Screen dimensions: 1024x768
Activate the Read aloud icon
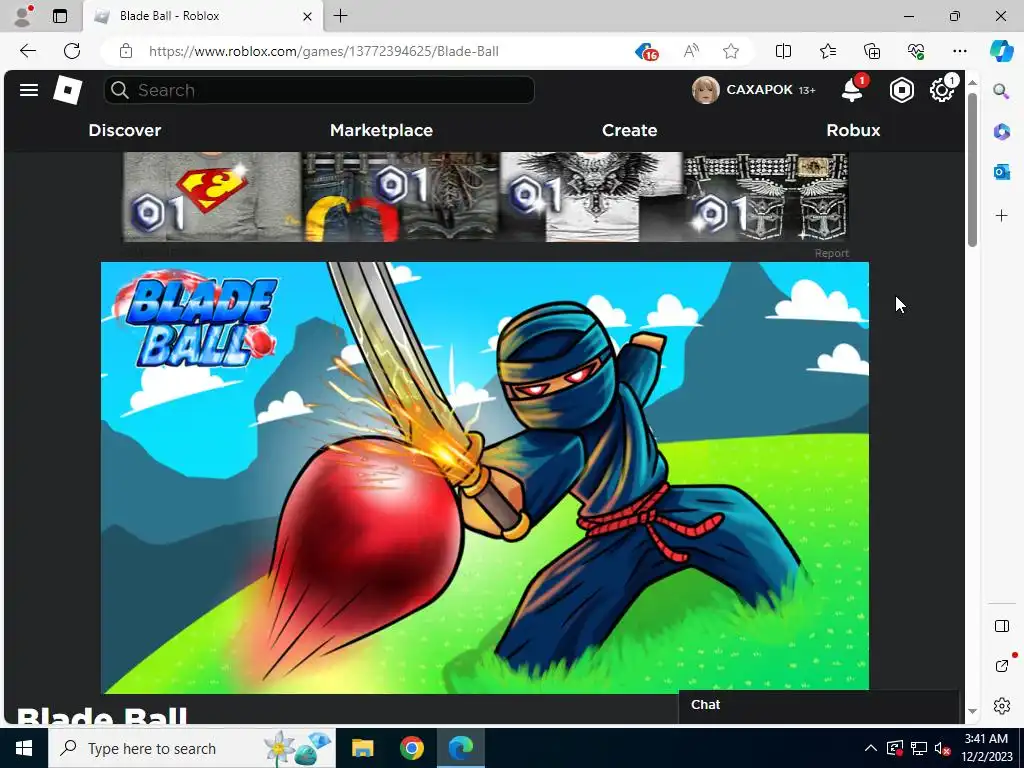point(691,51)
